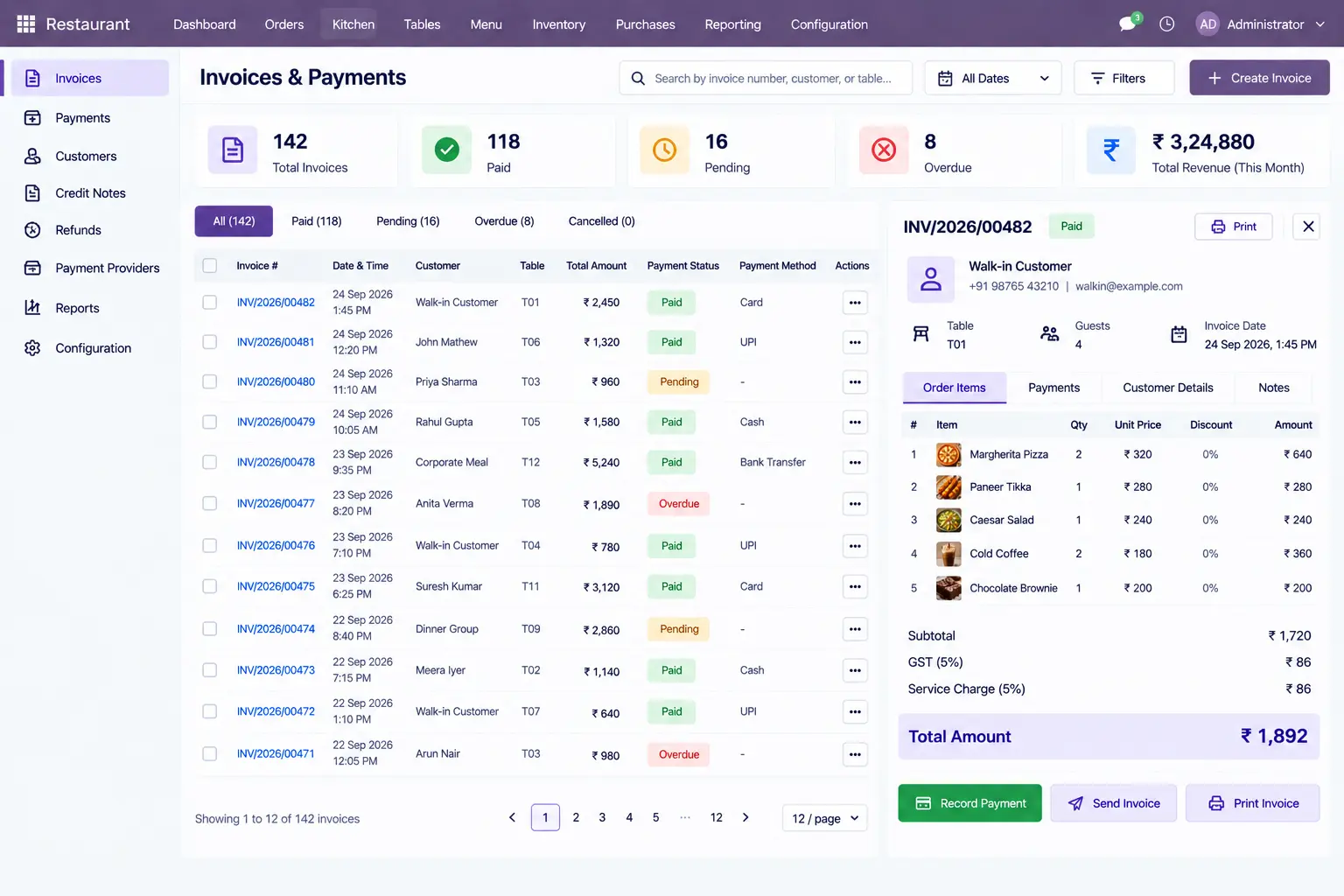Screen dimensions: 1344x896
Task: Click the rupee Total Revenue icon
Action: 1110,150
